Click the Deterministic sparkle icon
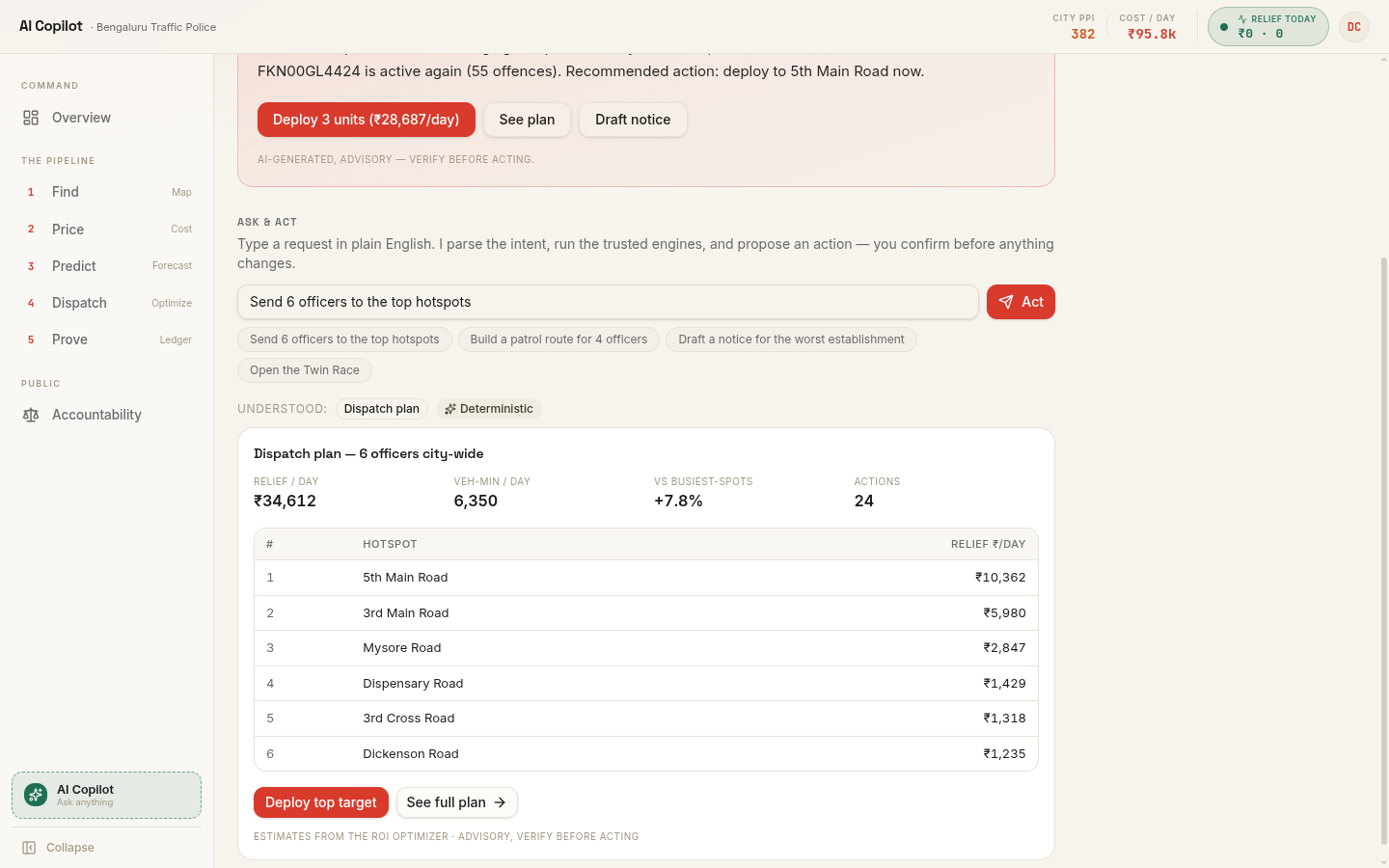Image resolution: width=1389 pixels, height=868 pixels. [449, 409]
